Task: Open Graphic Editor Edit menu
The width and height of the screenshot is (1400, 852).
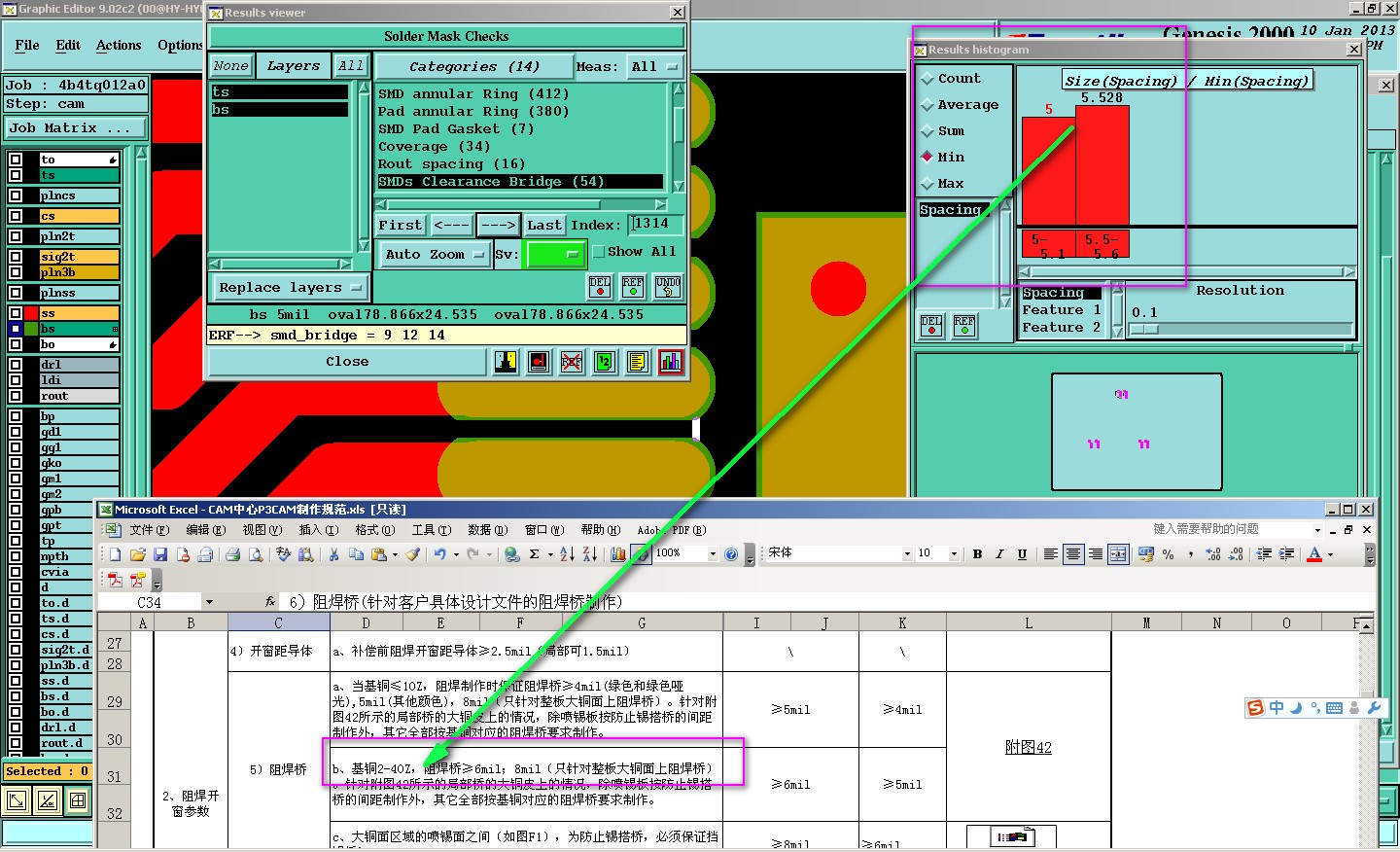Action: pos(68,46)
